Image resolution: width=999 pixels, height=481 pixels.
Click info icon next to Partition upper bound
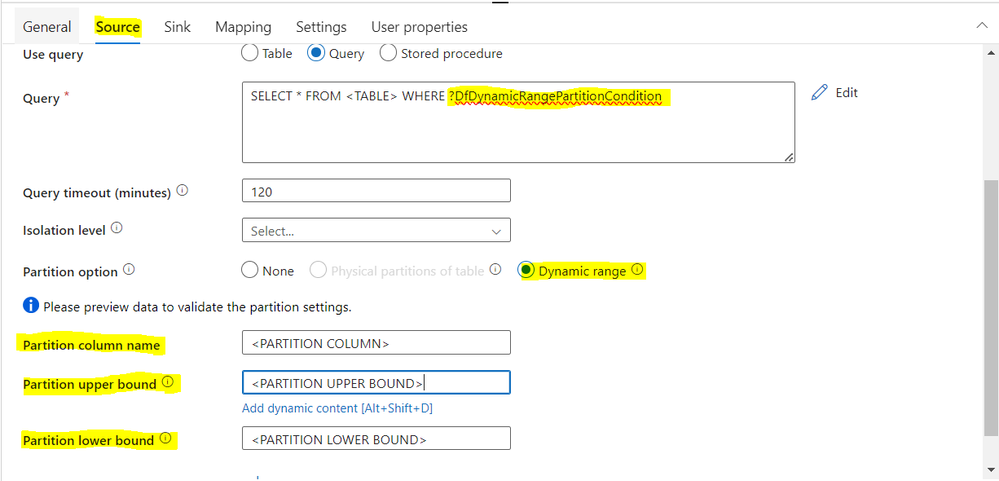[x=167, y=383]
